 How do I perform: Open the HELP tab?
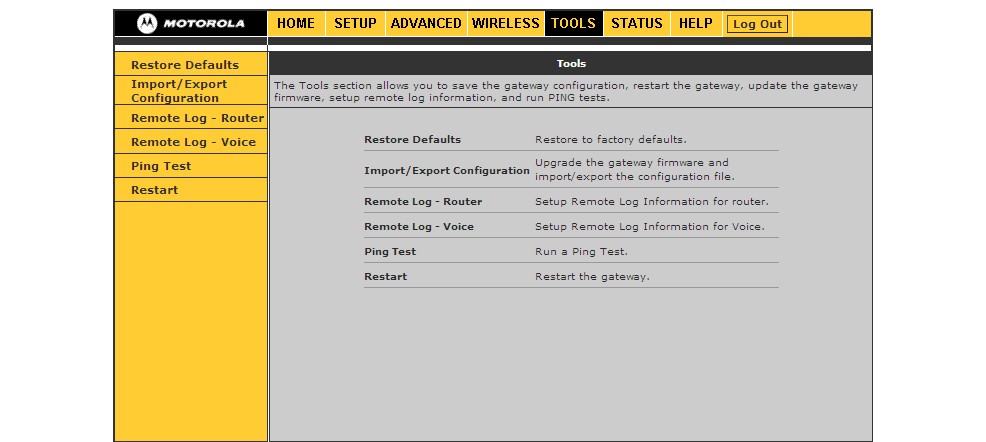(x=696, y=24)
